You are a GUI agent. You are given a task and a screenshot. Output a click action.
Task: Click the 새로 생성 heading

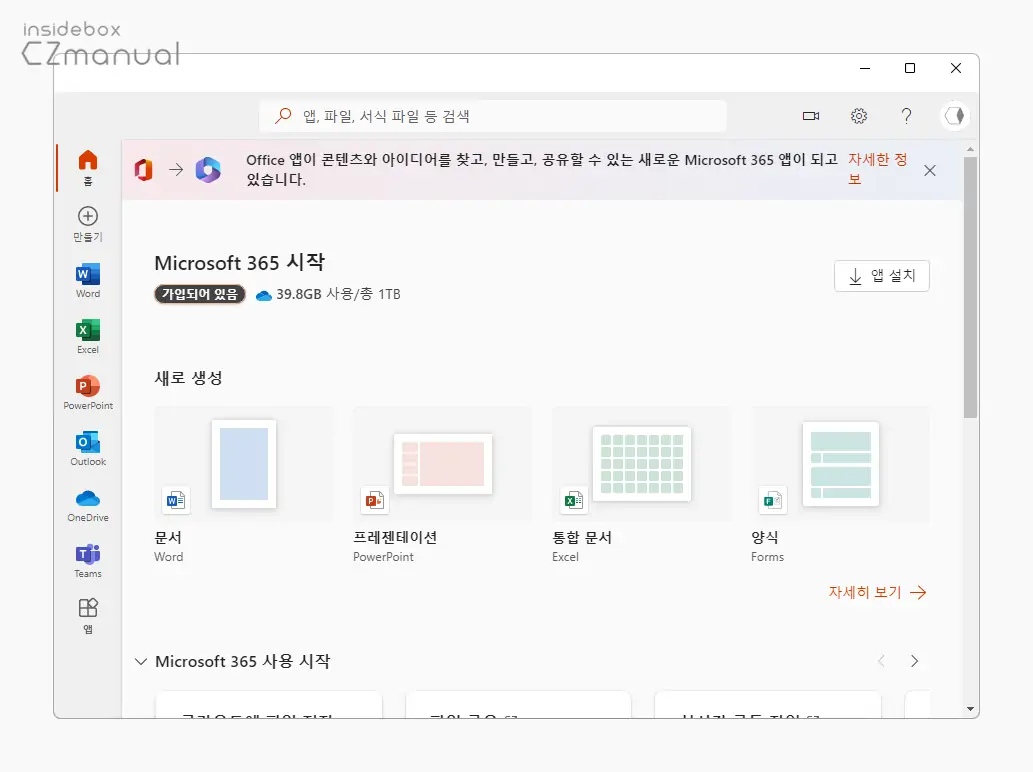(188, 378)
